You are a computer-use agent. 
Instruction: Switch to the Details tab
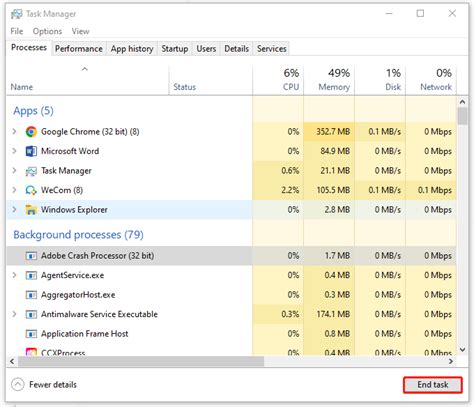coord(236,49)
